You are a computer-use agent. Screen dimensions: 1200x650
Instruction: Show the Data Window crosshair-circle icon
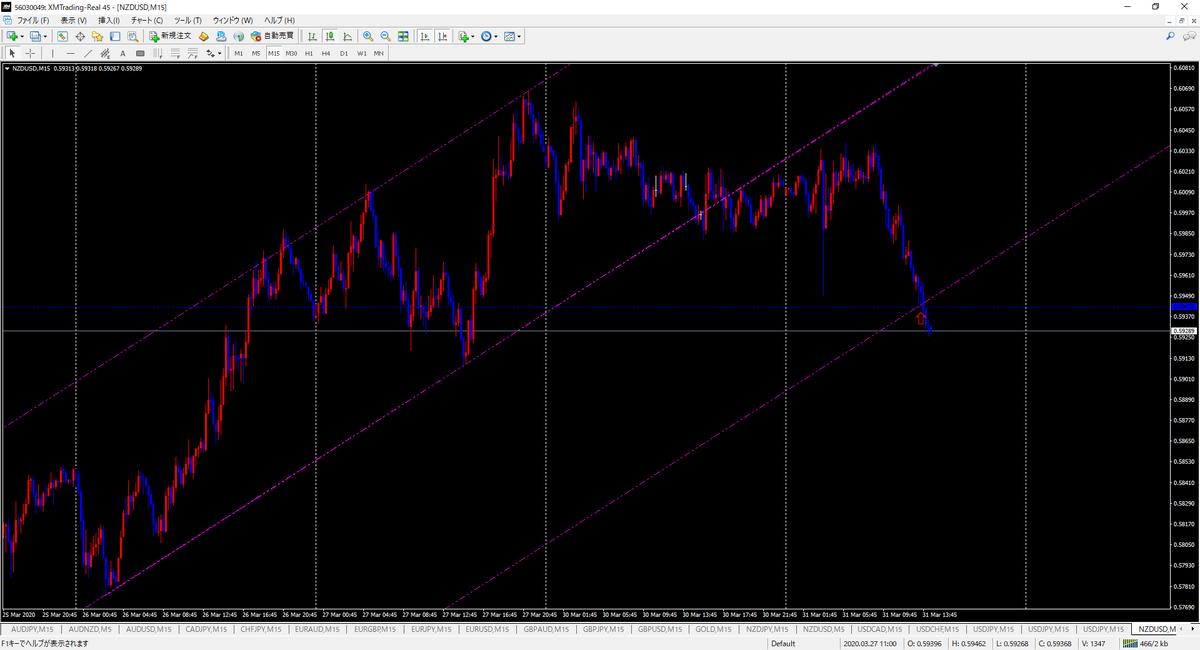80,36
